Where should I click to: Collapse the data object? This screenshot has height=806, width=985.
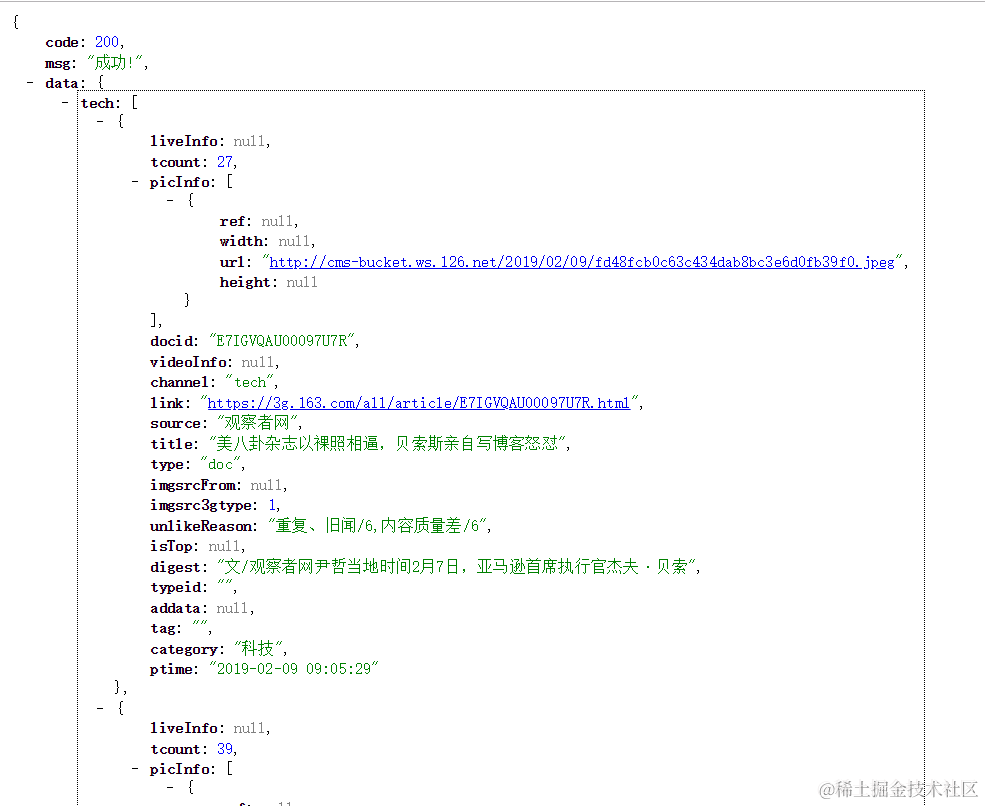click(30, 83)
